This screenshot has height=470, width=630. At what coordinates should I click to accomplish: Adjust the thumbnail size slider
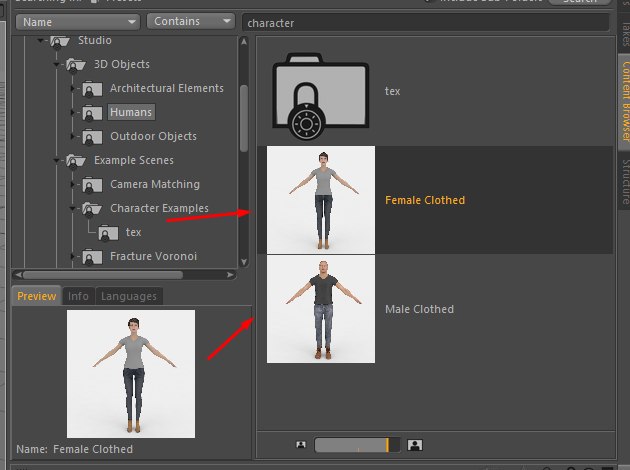357,445
